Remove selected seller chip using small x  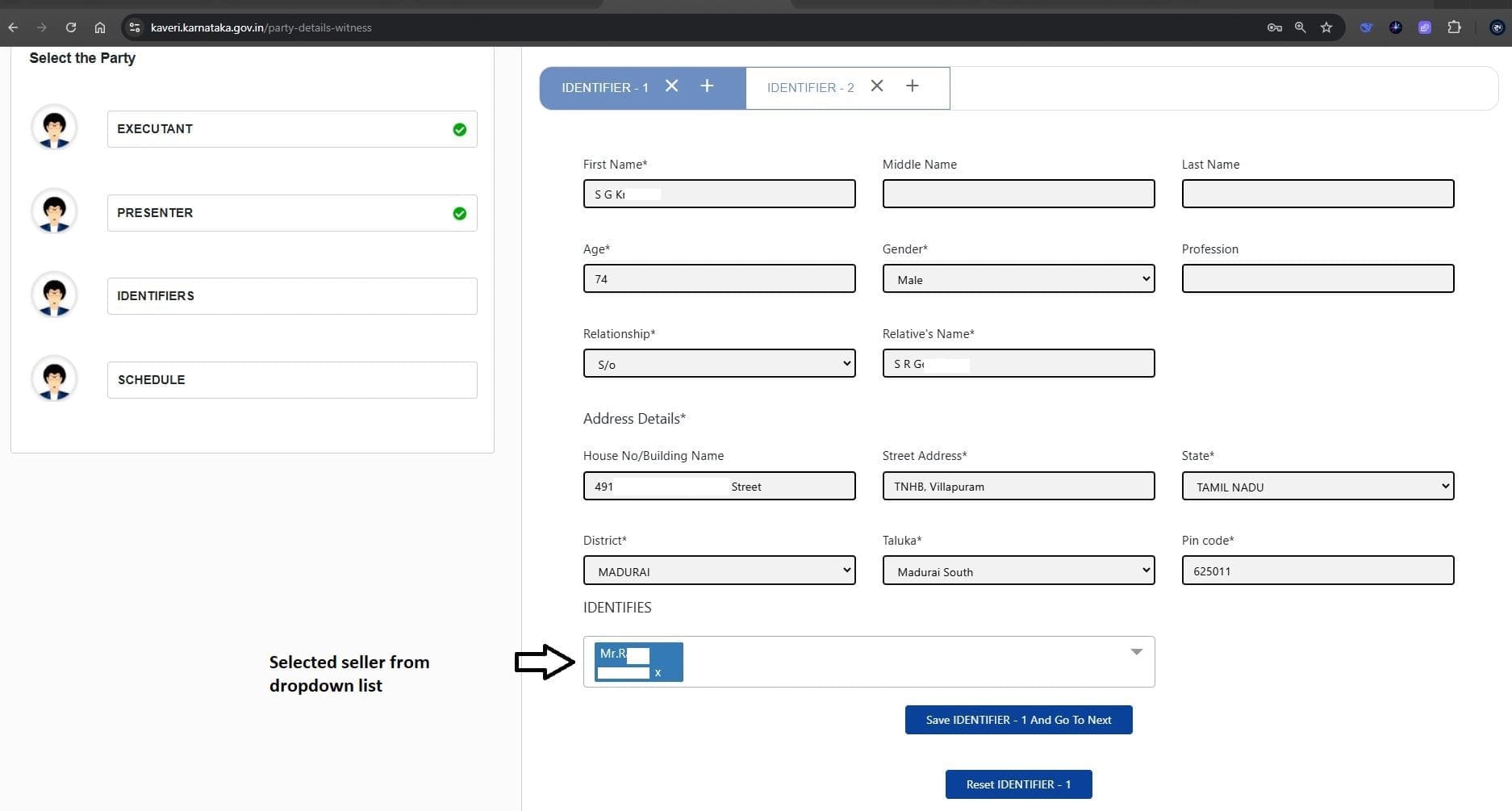[x=658, y=672]
